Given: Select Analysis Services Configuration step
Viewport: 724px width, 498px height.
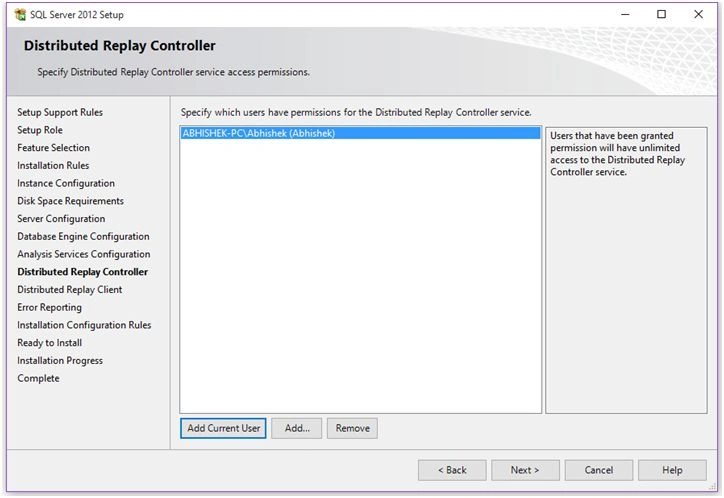Looking at the screenshot, I should click(x=84, y=254).
